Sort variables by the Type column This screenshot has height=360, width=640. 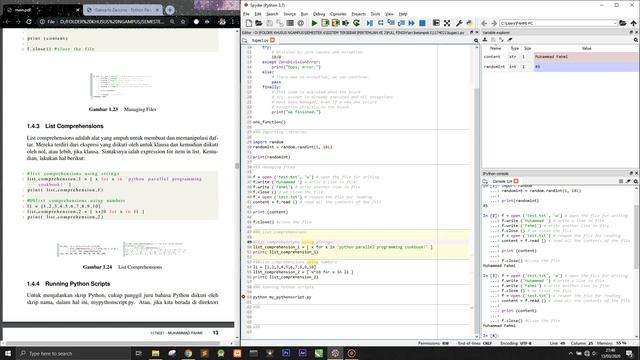pos(514,48)
